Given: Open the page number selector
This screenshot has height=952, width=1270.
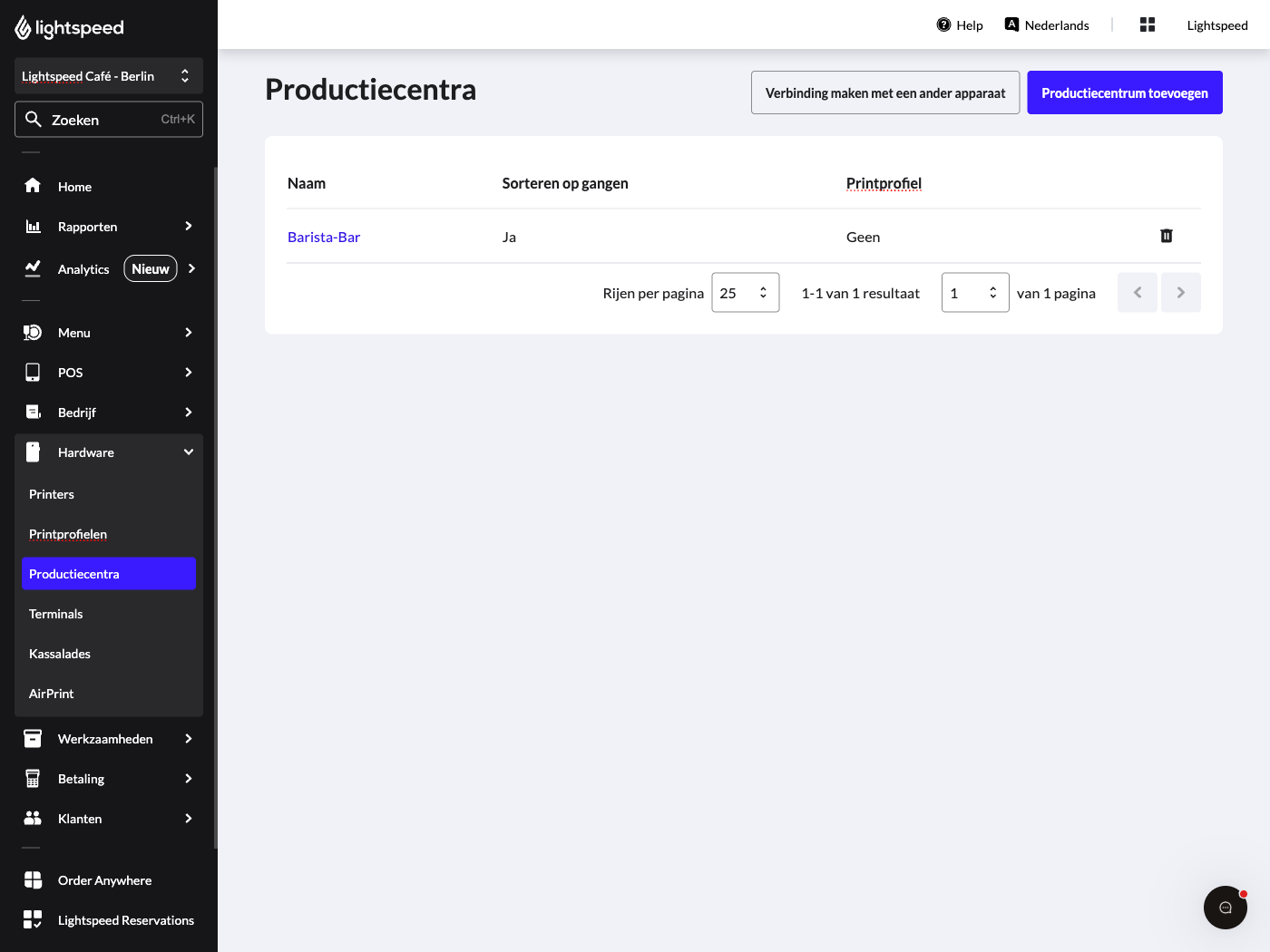Looking at the screenshot, I should click(975, 293).
